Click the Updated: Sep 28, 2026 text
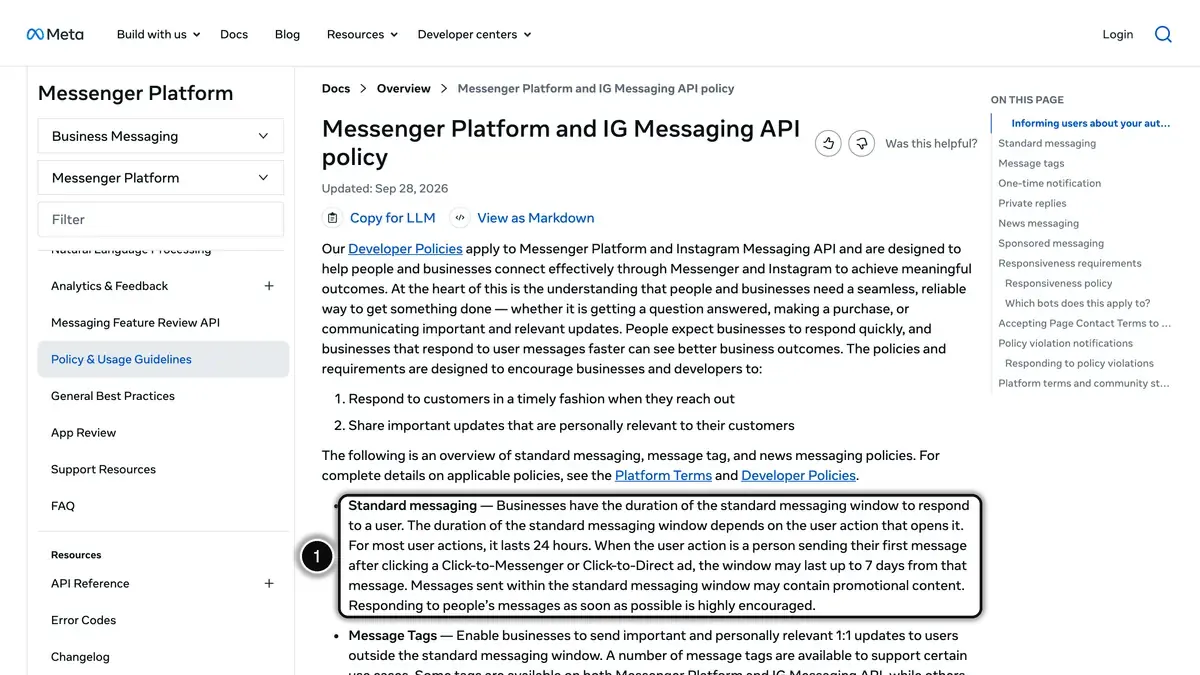 [385, 188]
